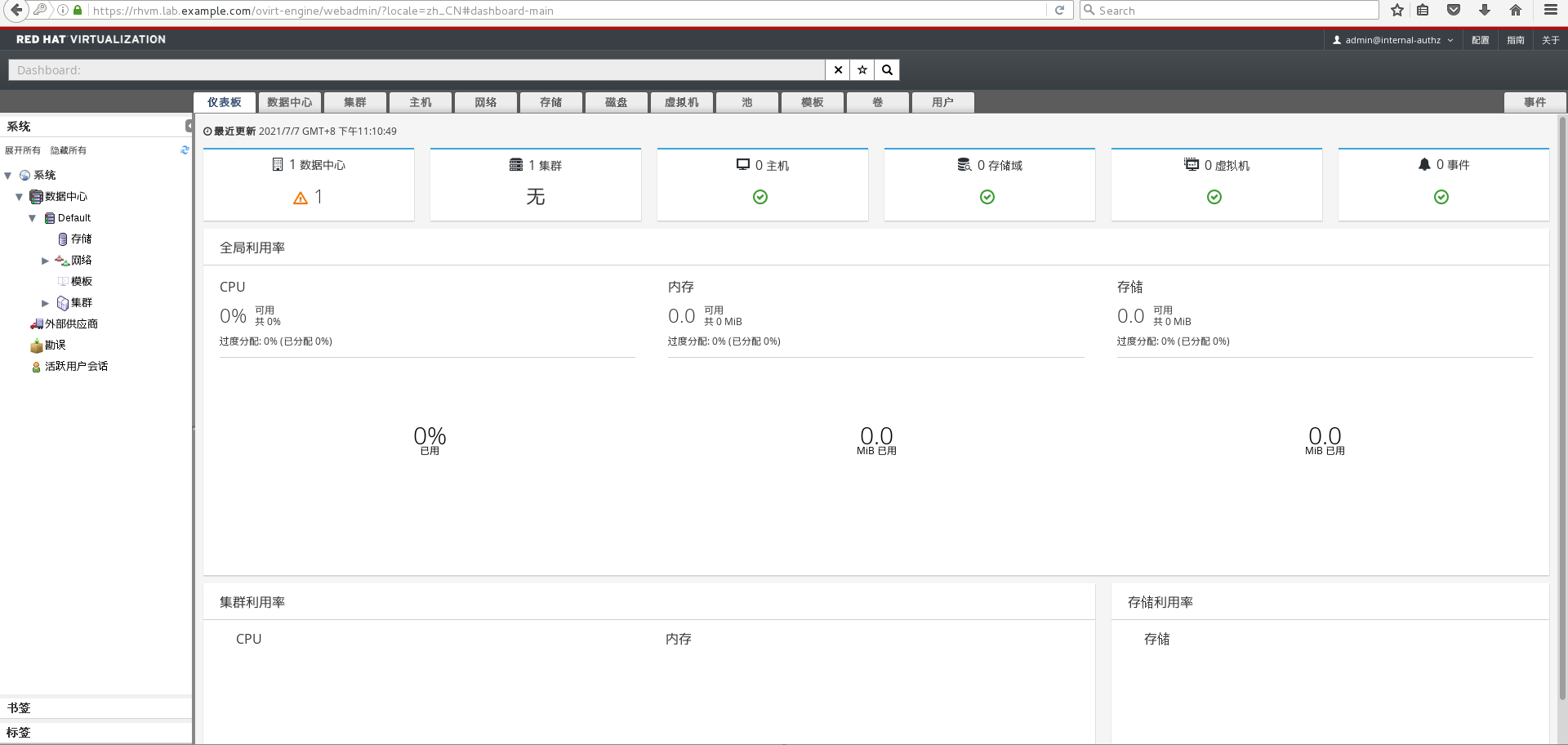Click the clock icon beside 最近更新
This screenshot has width=1568, height=745.
click(x=206, y=131)
